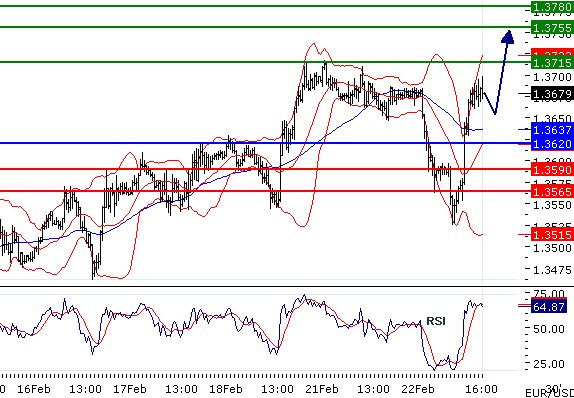
Task: Click the 1.3500 price scale value
Action: point(552,248)
